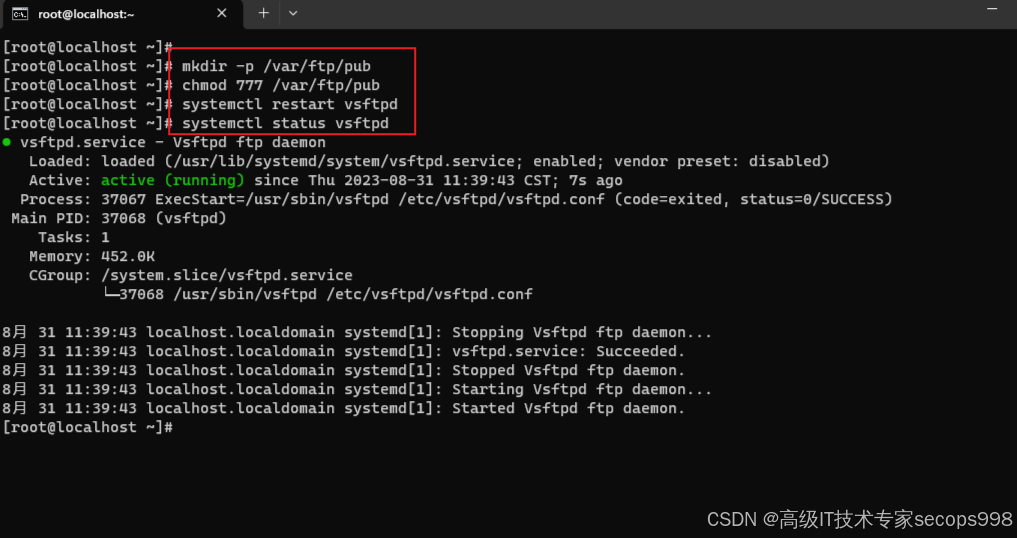
Task: Select the root@localhost:~ tab title
Action: pyautogui.click(x=86, y=14)
